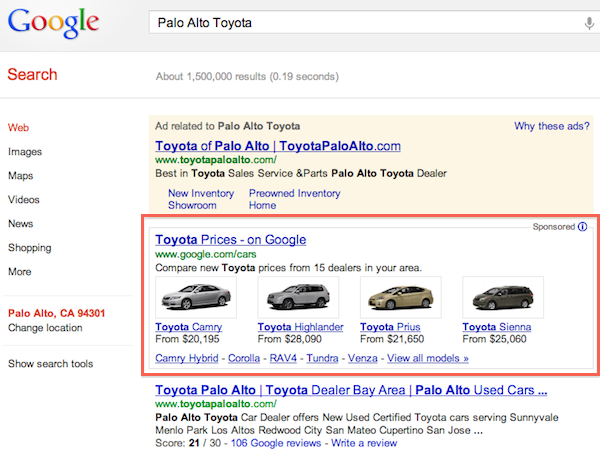Click From $28,090 price text
Viewport: 600px width, 453px height.
pos(289,339)
